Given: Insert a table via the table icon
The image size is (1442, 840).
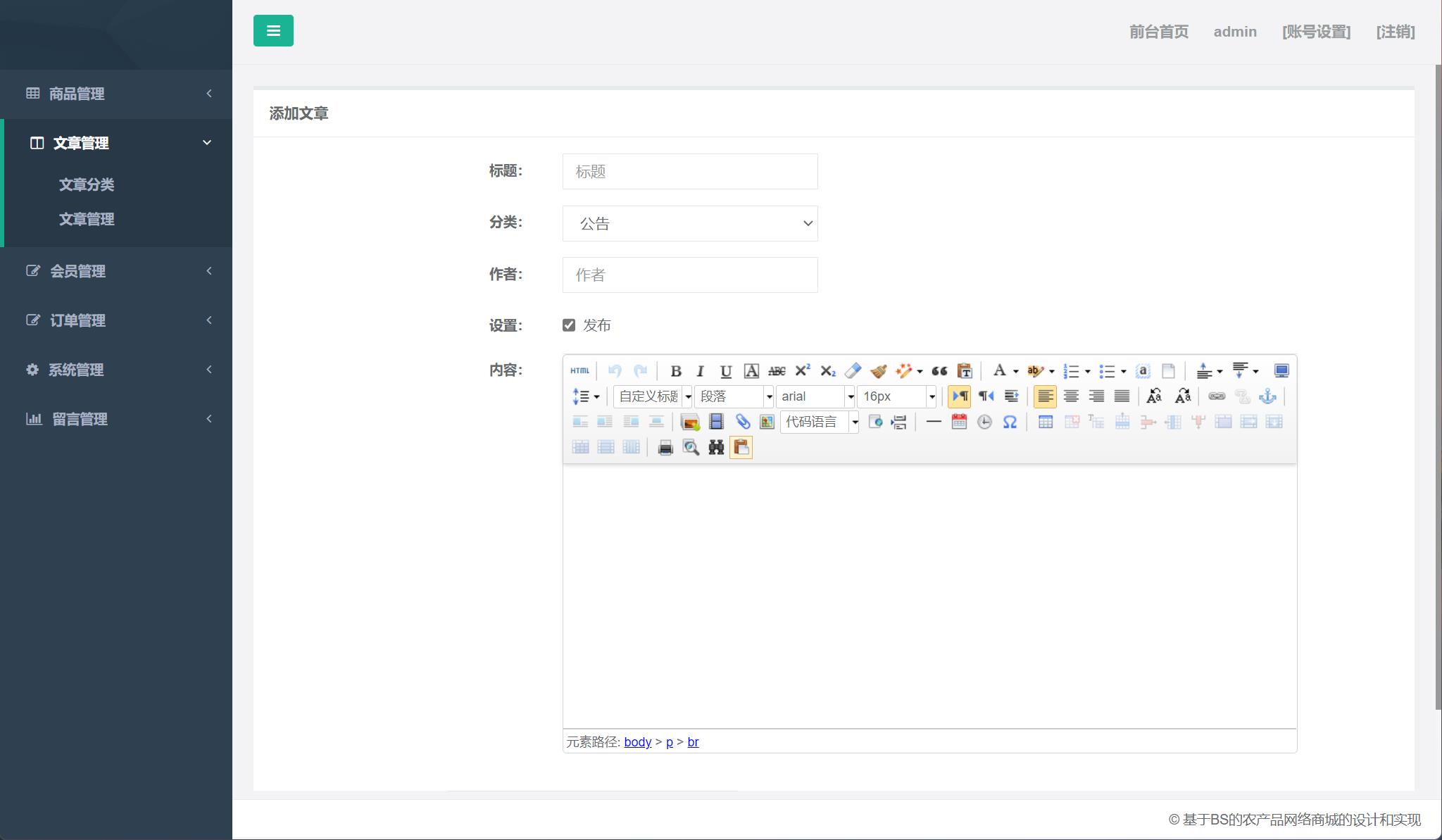Looking at the screenshot, I should pos(1046,421).
